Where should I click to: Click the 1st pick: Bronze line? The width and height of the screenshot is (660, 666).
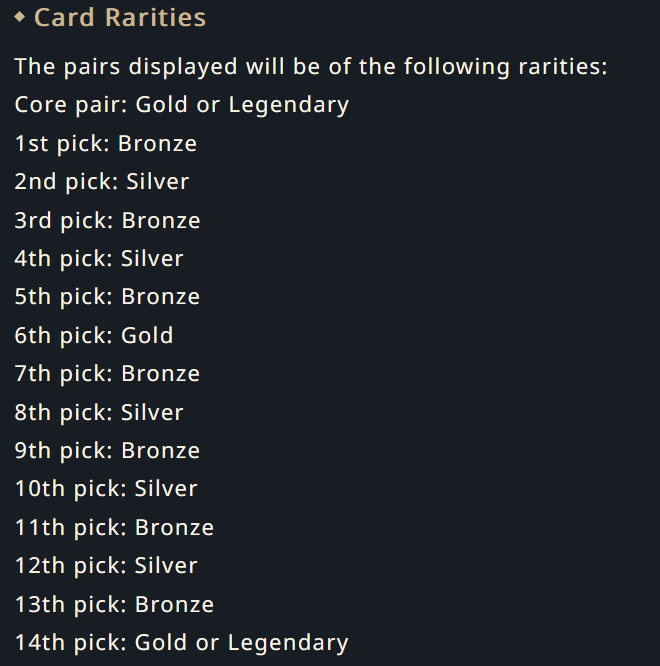click(x=106, y=144)
